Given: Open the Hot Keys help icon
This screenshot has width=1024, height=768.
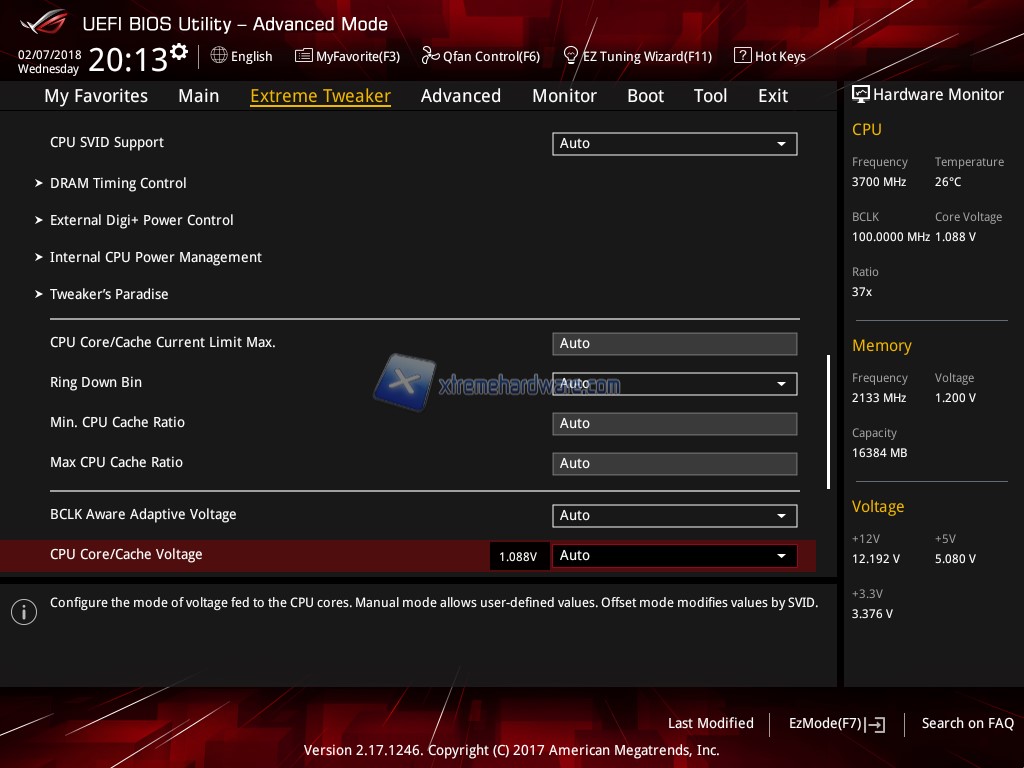Looking at the screenshot, I should pyautogui.click(x=742, y=56).
